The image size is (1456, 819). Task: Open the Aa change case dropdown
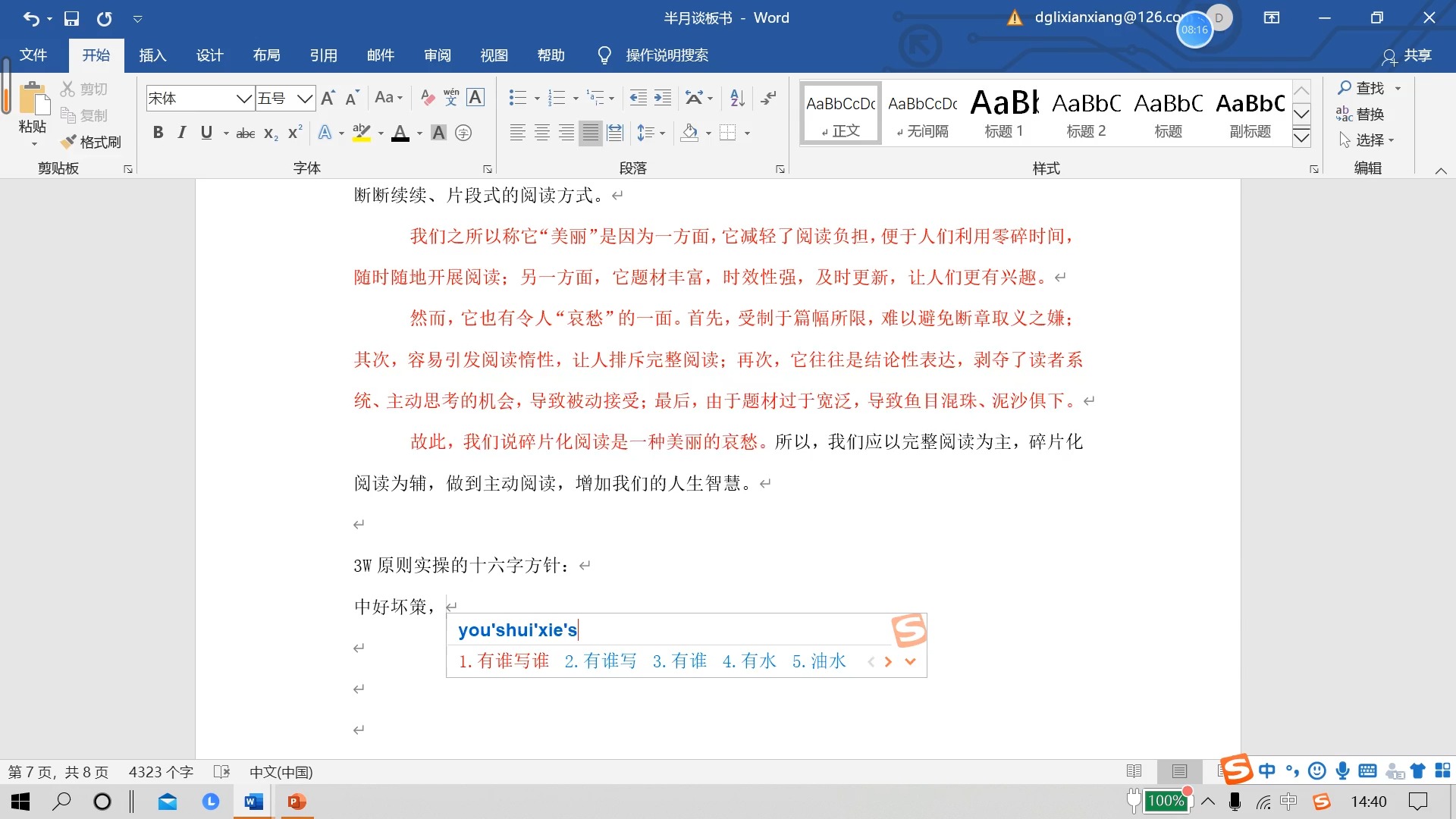pos(389,98)
